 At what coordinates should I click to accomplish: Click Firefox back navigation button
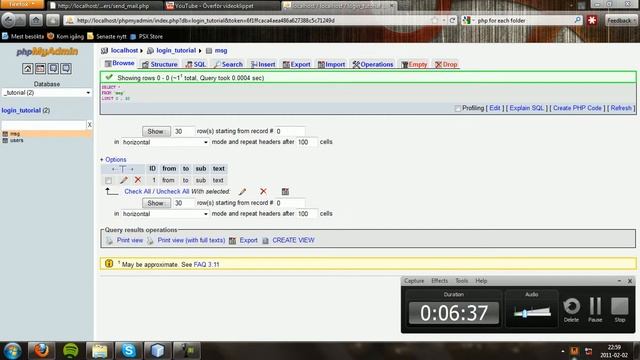pos(9,20)
